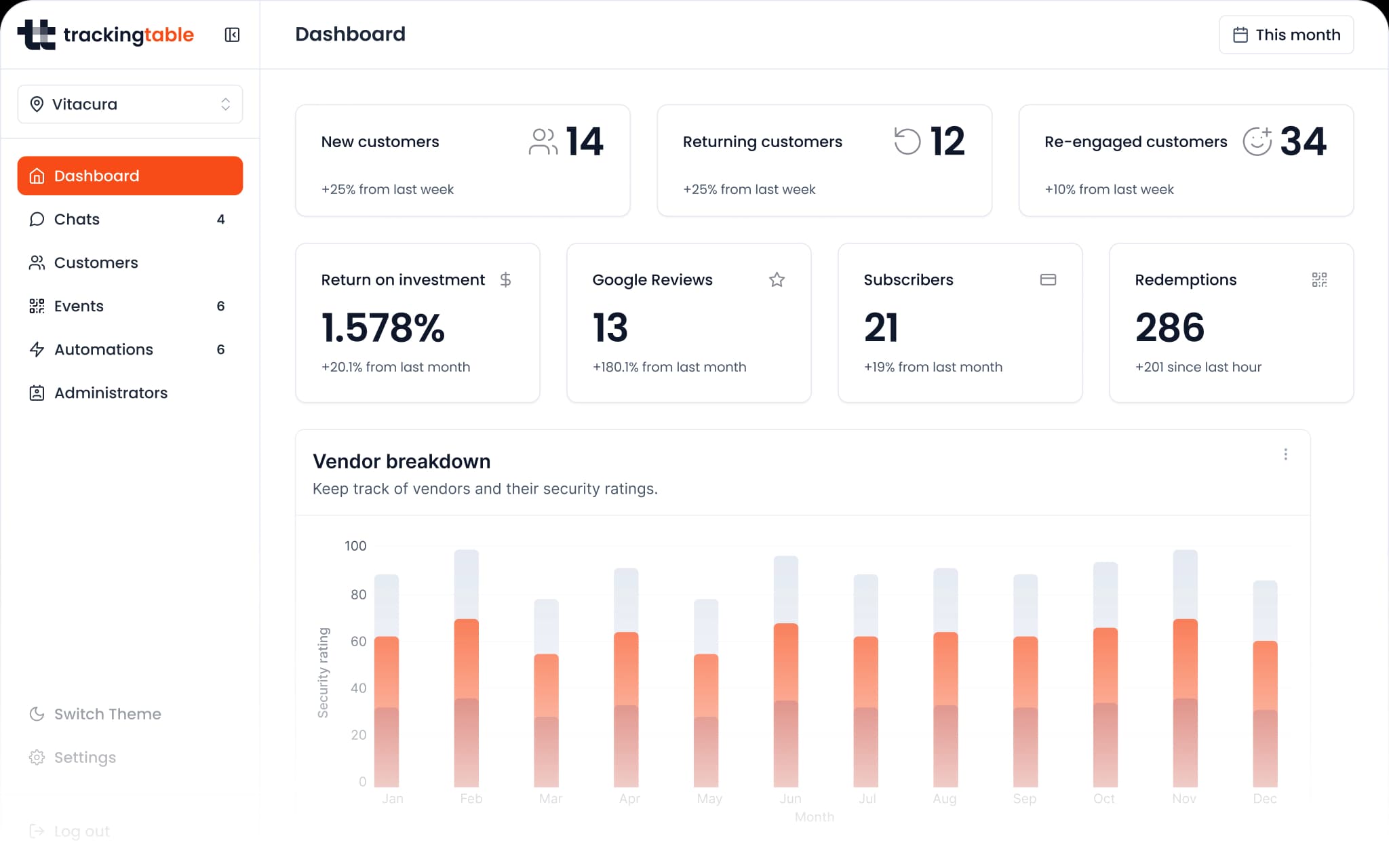Viewport: 1389px width, 868px height.
Task: Click the Events badge count 6
Action: [220, 306]
